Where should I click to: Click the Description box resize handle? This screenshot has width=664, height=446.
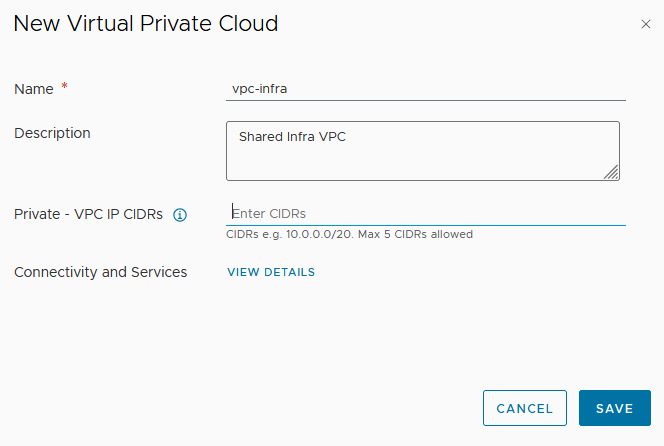(612, 173)
